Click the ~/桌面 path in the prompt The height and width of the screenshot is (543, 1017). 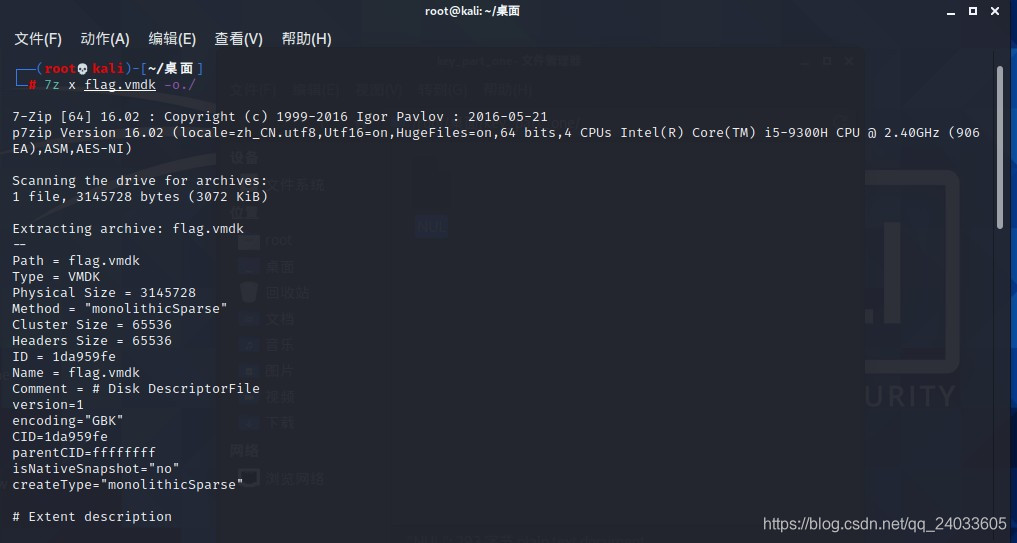point(171,69)
